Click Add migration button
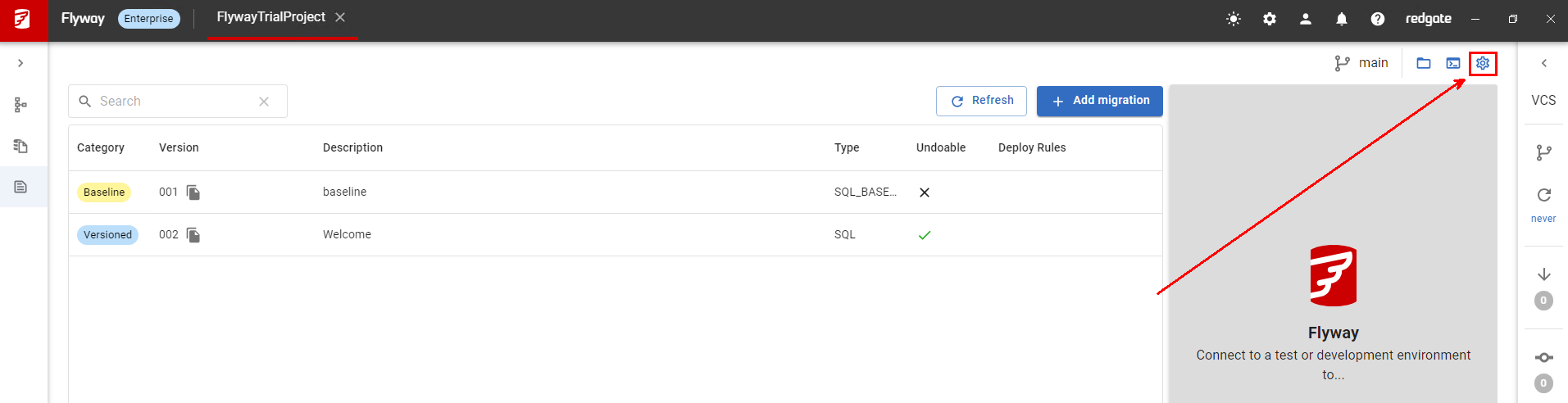Viewport: 1568px width, 403px height. pyautogui.click(x=1099, y=101)
